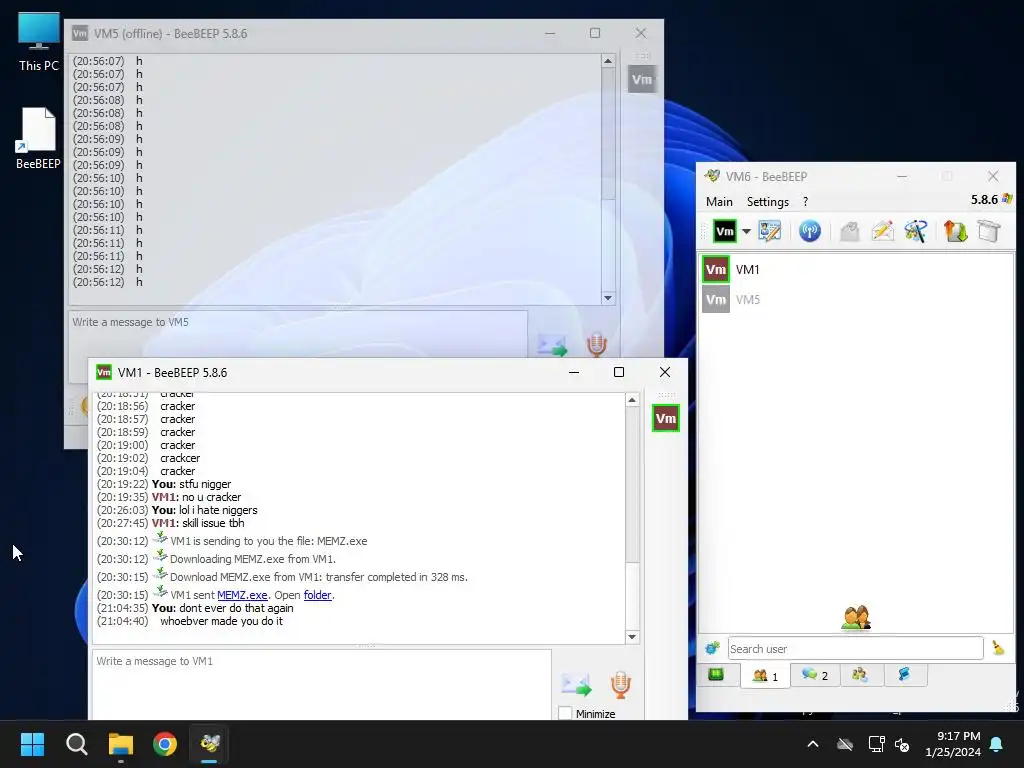Clear search with the broom icon
1024x768 pixels.
[x=998, y=648]
